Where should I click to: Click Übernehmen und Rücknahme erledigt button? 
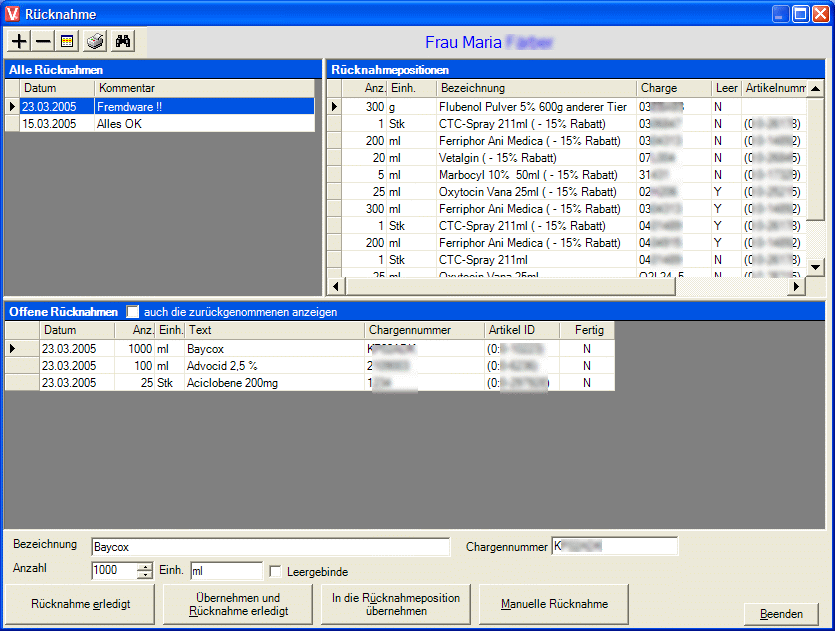238,604
